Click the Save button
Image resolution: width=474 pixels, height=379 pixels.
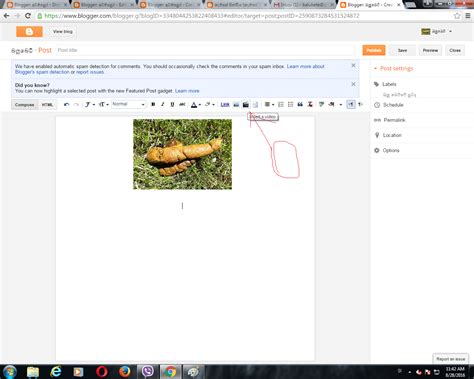402,50
